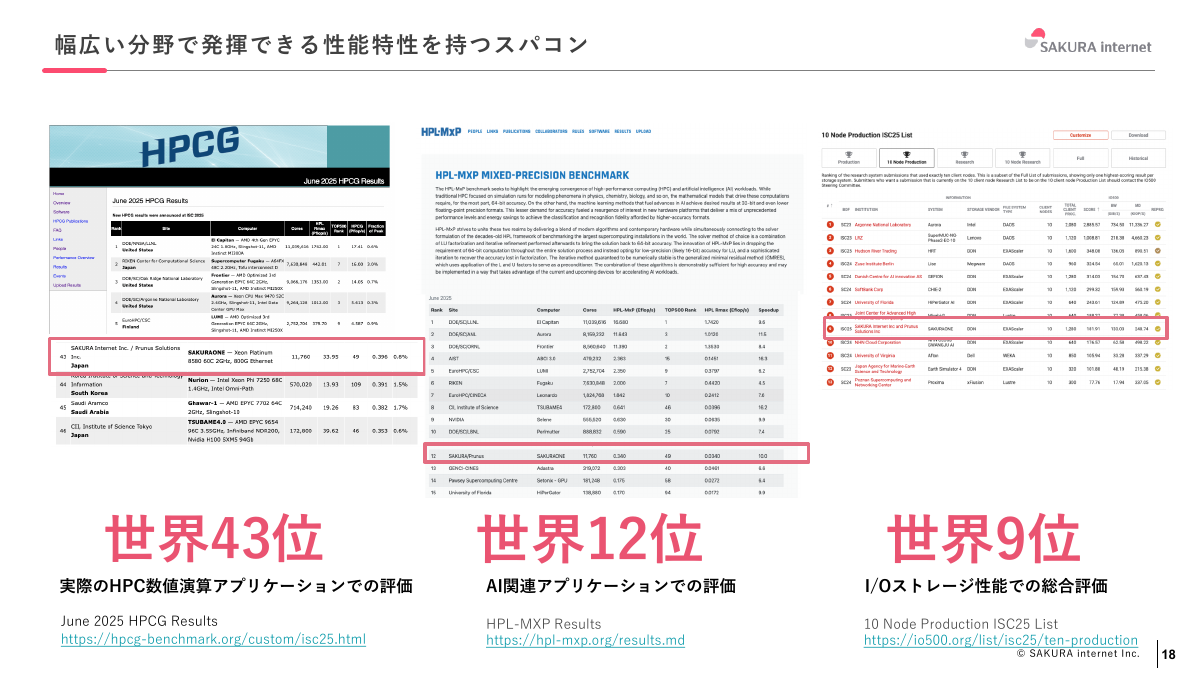Click the HPL-MxP site logo
The image size is (1200, 675).
[441, 131]
